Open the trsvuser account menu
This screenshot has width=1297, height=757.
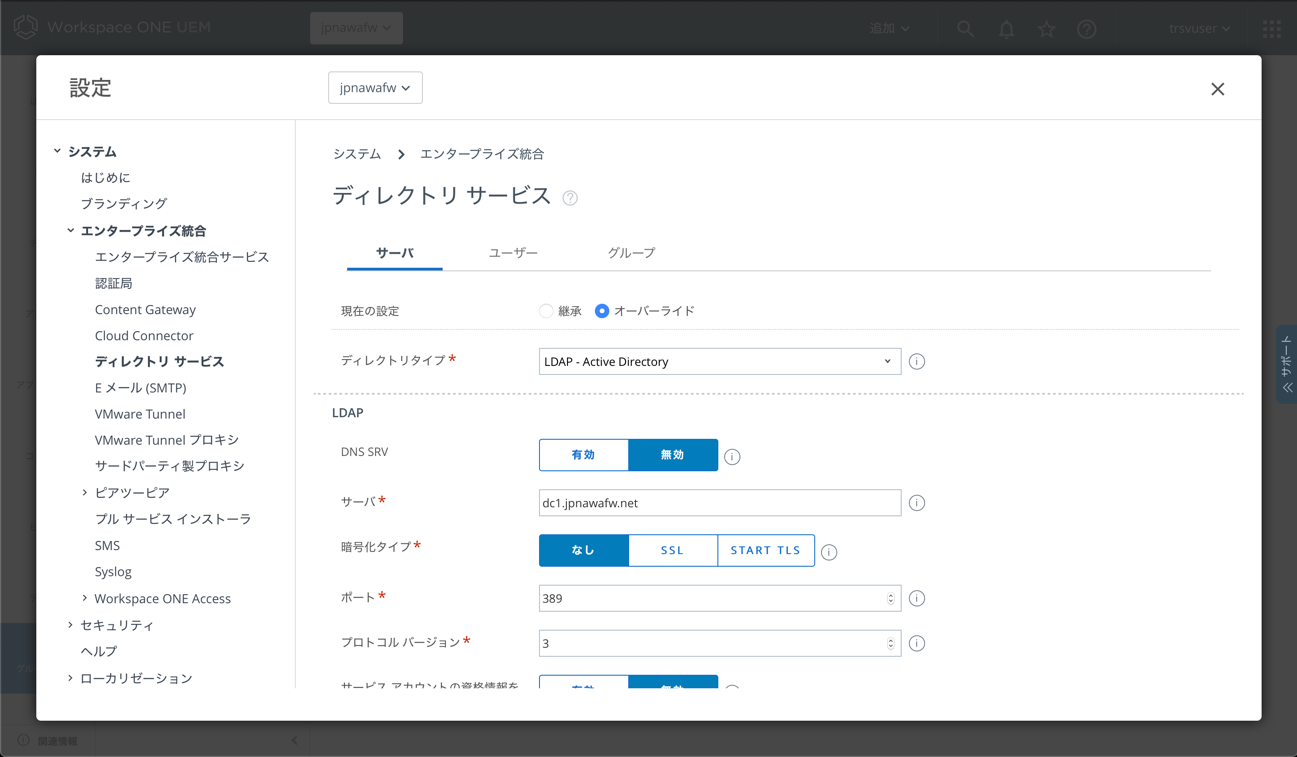(1200, 29)
